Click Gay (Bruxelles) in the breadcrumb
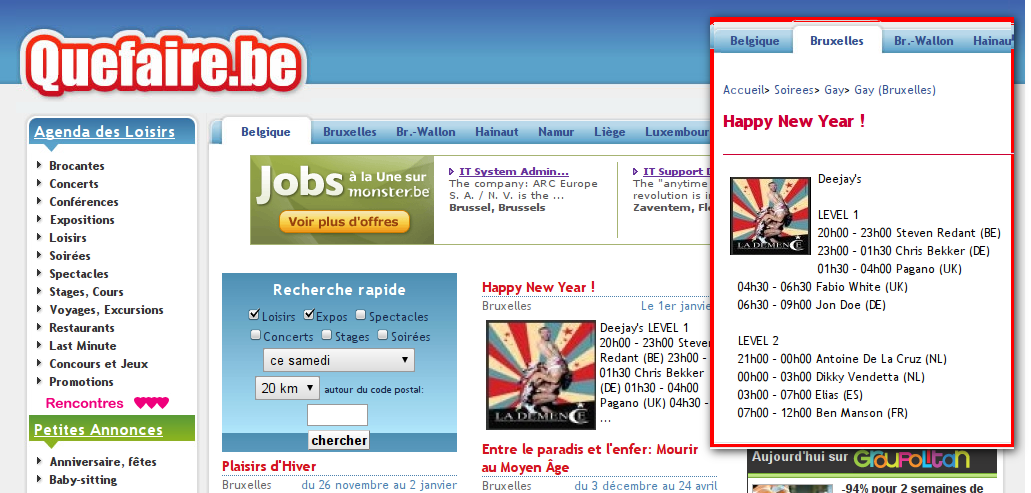Screen dimensions: 1031x493 [895, 90]
